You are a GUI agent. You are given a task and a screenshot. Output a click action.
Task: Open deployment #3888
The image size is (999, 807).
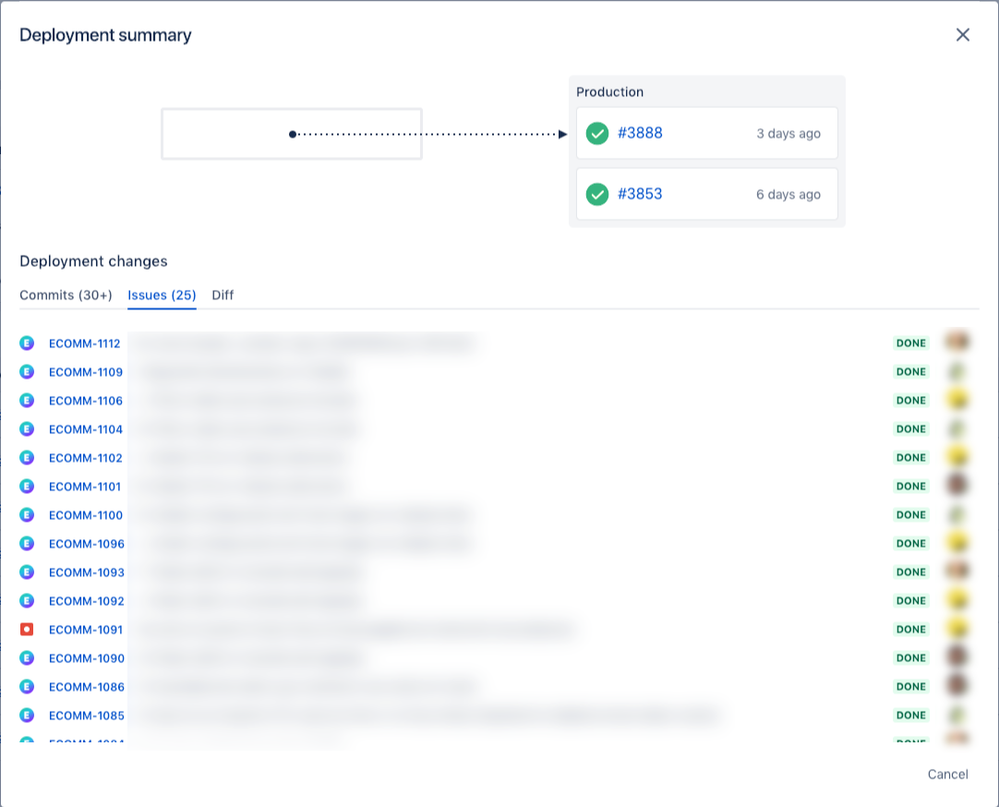(x=641, y=133)
